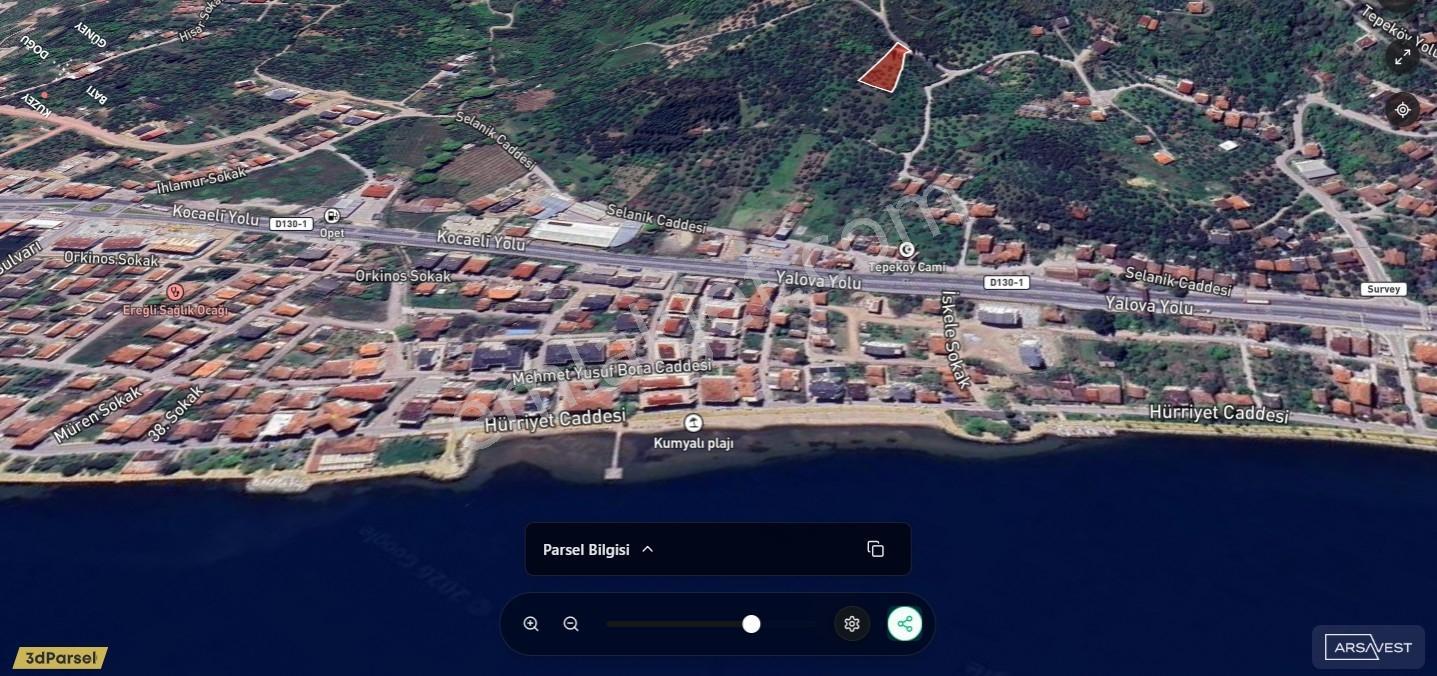
Task: Click the Opet gas station marker
Action: click(331, 216)
